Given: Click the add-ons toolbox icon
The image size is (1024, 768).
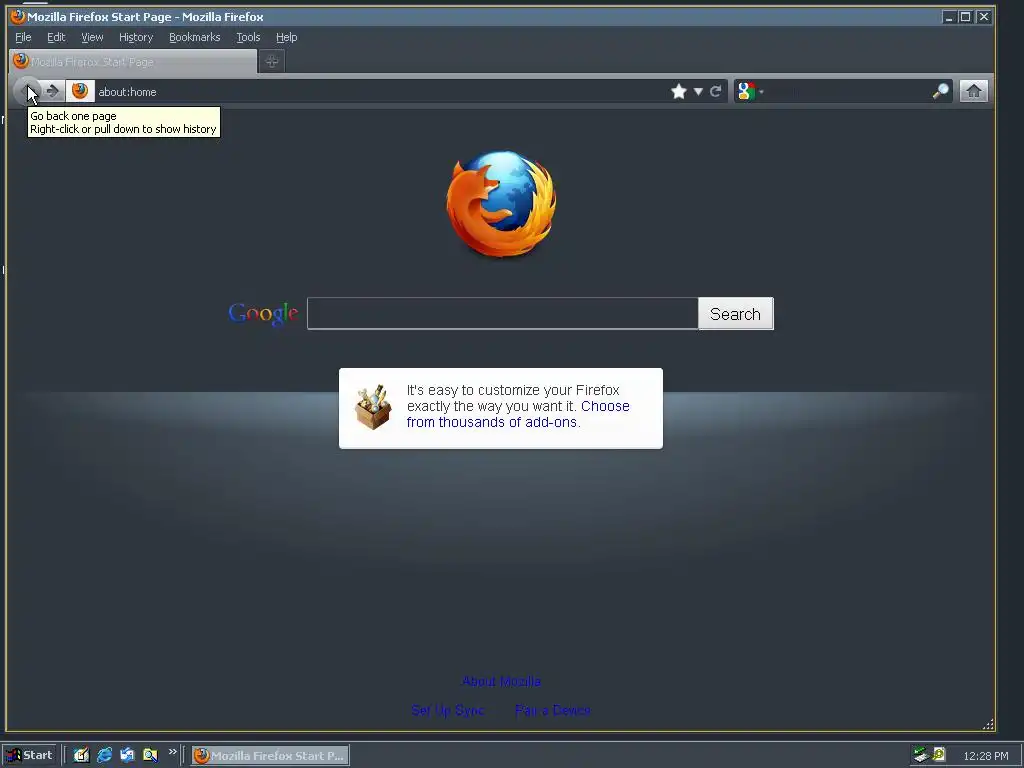Looking at the screenshot, I should tap(373, 408).
